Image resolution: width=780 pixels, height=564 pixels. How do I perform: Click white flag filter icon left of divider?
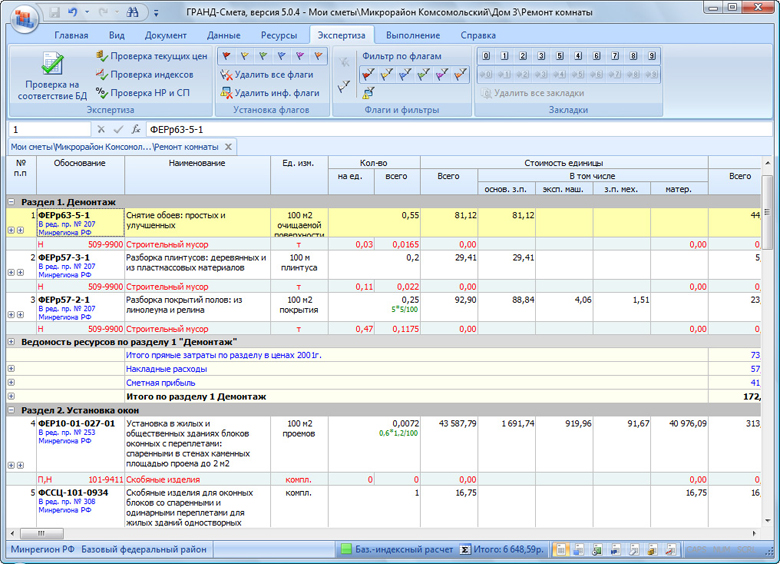tap(344, 87)
